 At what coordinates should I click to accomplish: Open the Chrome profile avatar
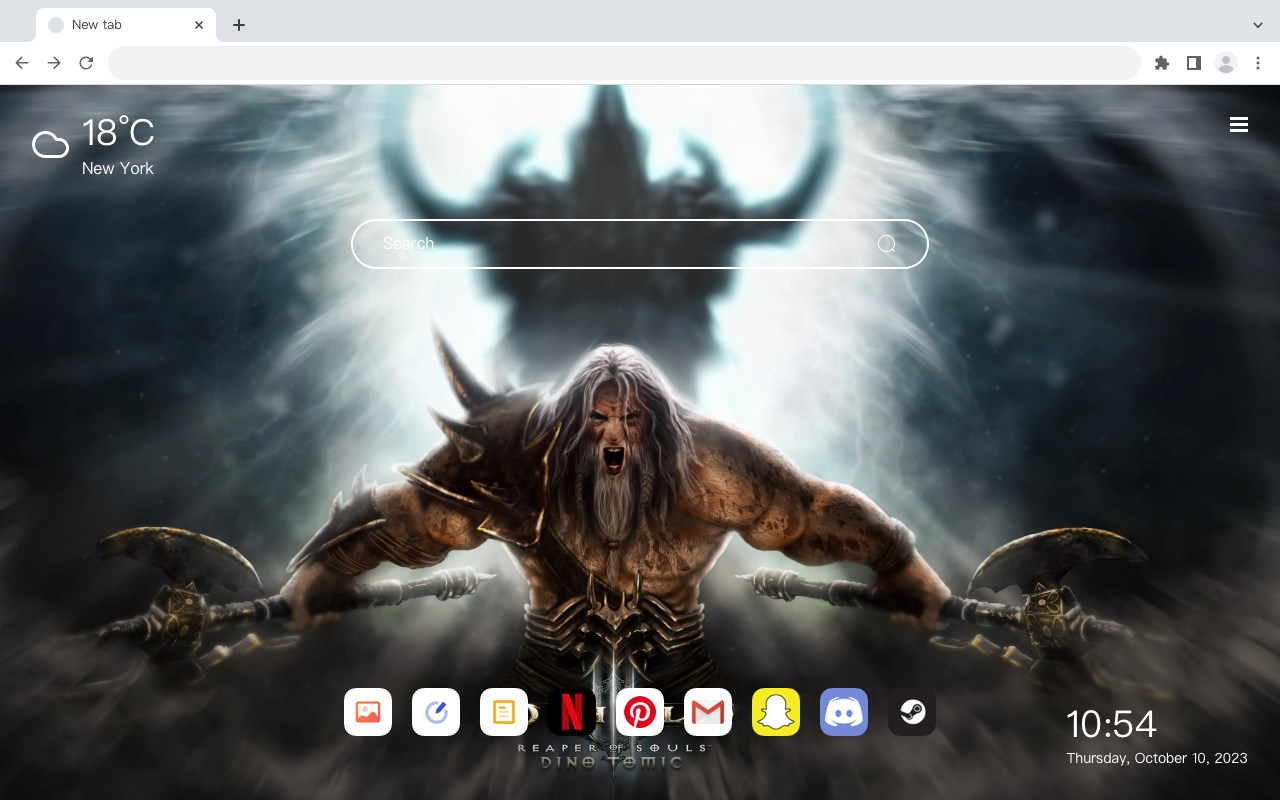(1226, 63)
